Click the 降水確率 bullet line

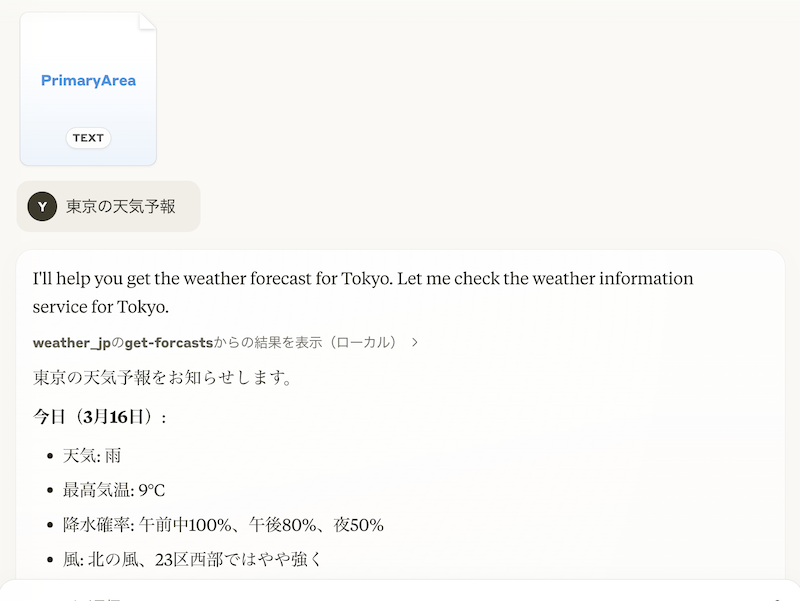[223, 525]
